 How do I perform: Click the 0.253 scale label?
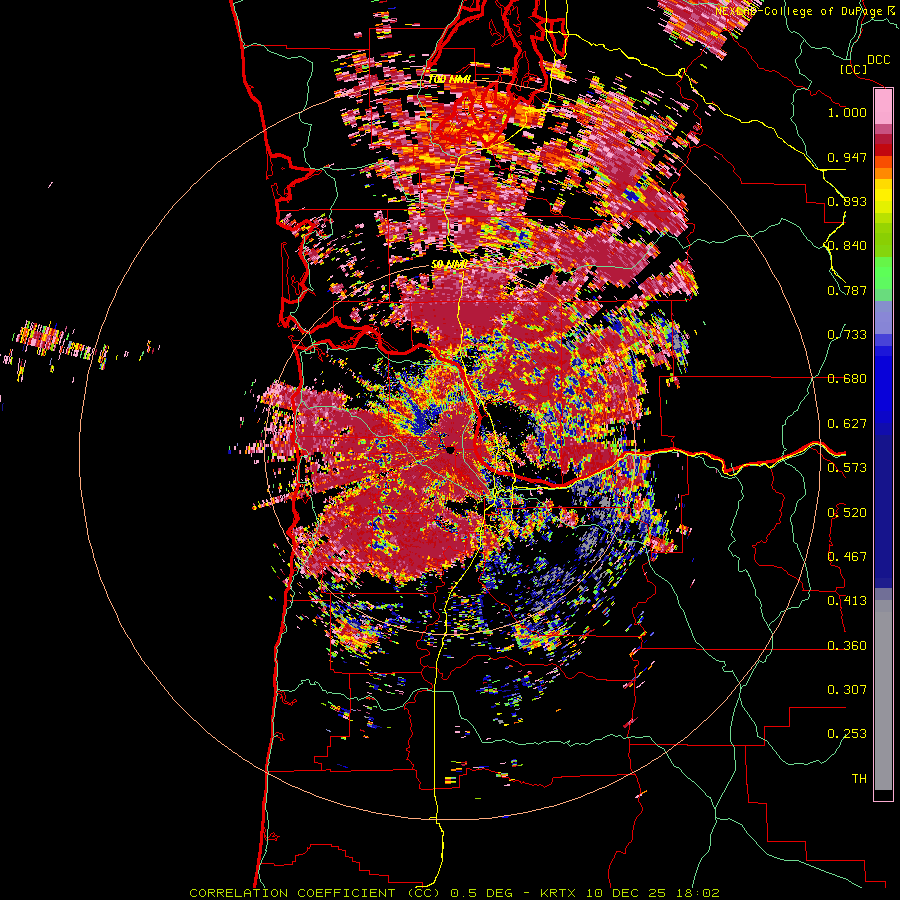[847, 734]
